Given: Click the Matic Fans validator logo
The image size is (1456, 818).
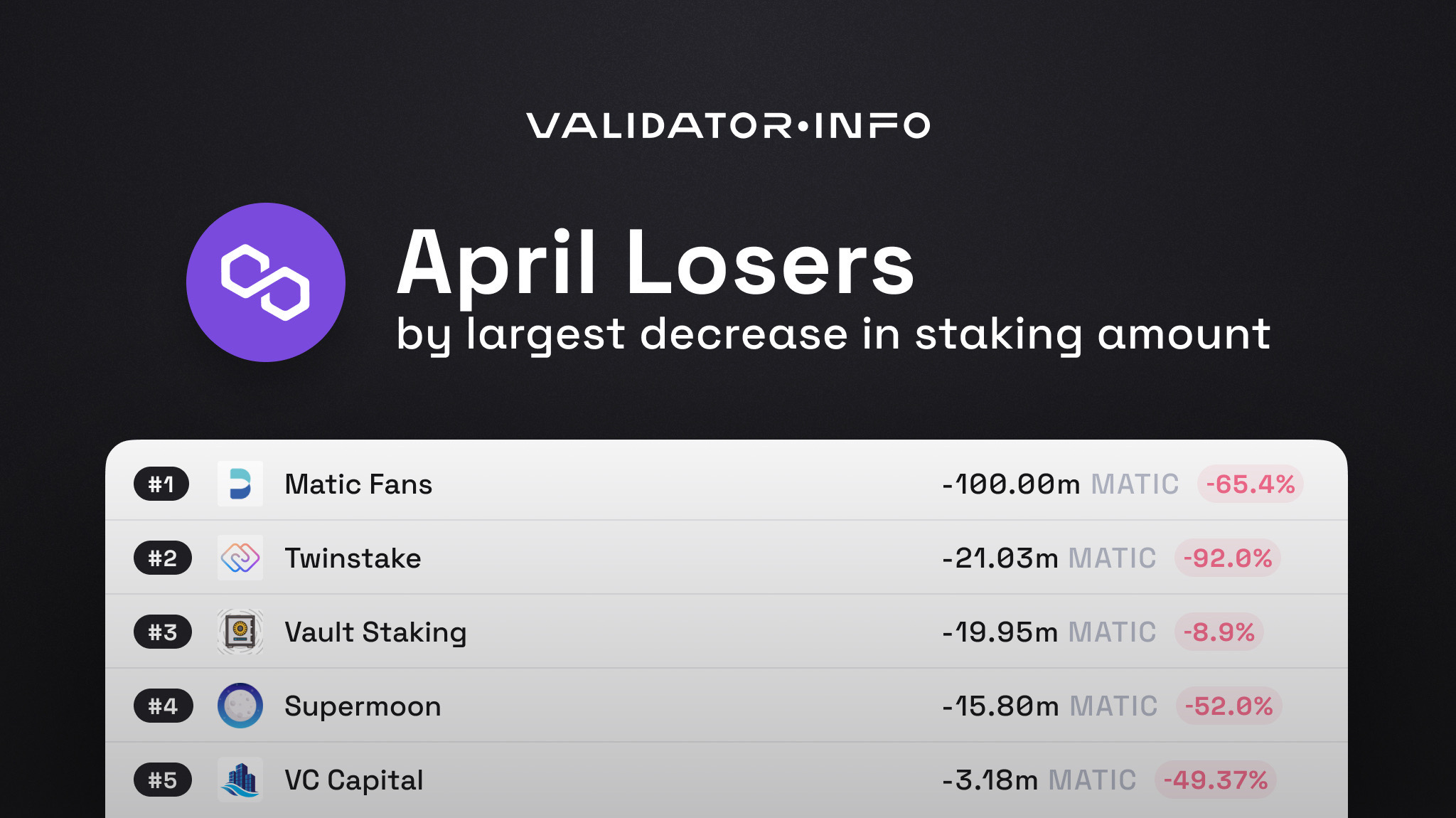Looking at the screenshot, I should coord(240,484).
